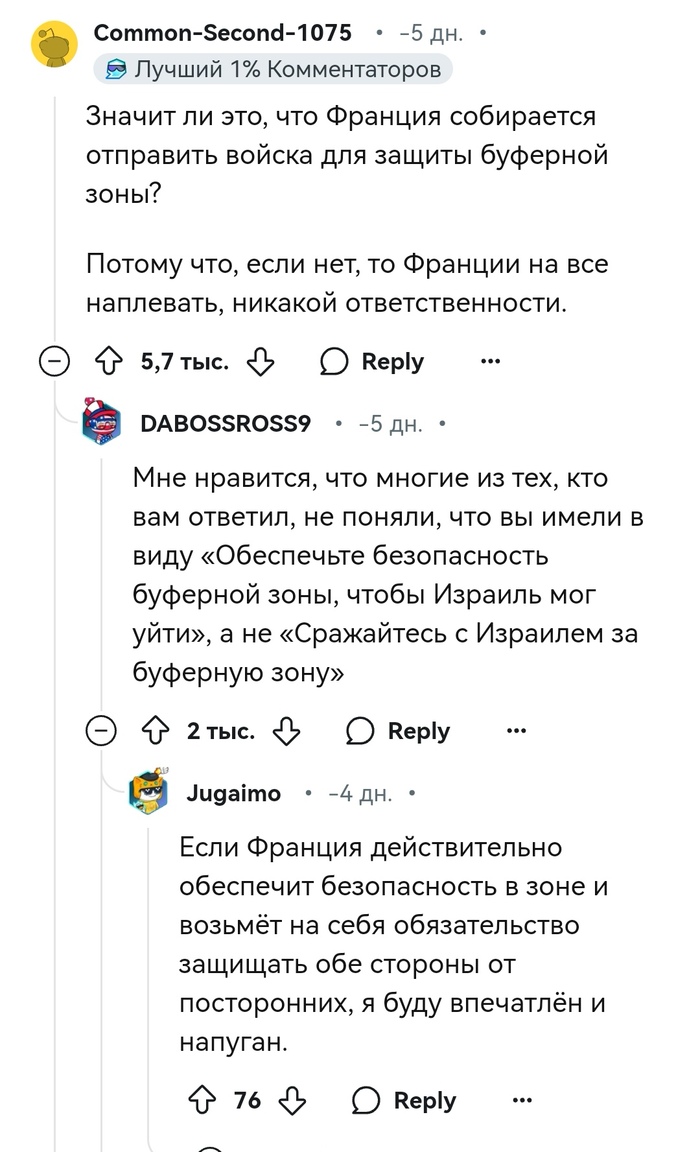The width and height of the screenshot is (700, 1152).
Task: Open Common-Second-1075's avatar profile
Action: pos(54,44)
